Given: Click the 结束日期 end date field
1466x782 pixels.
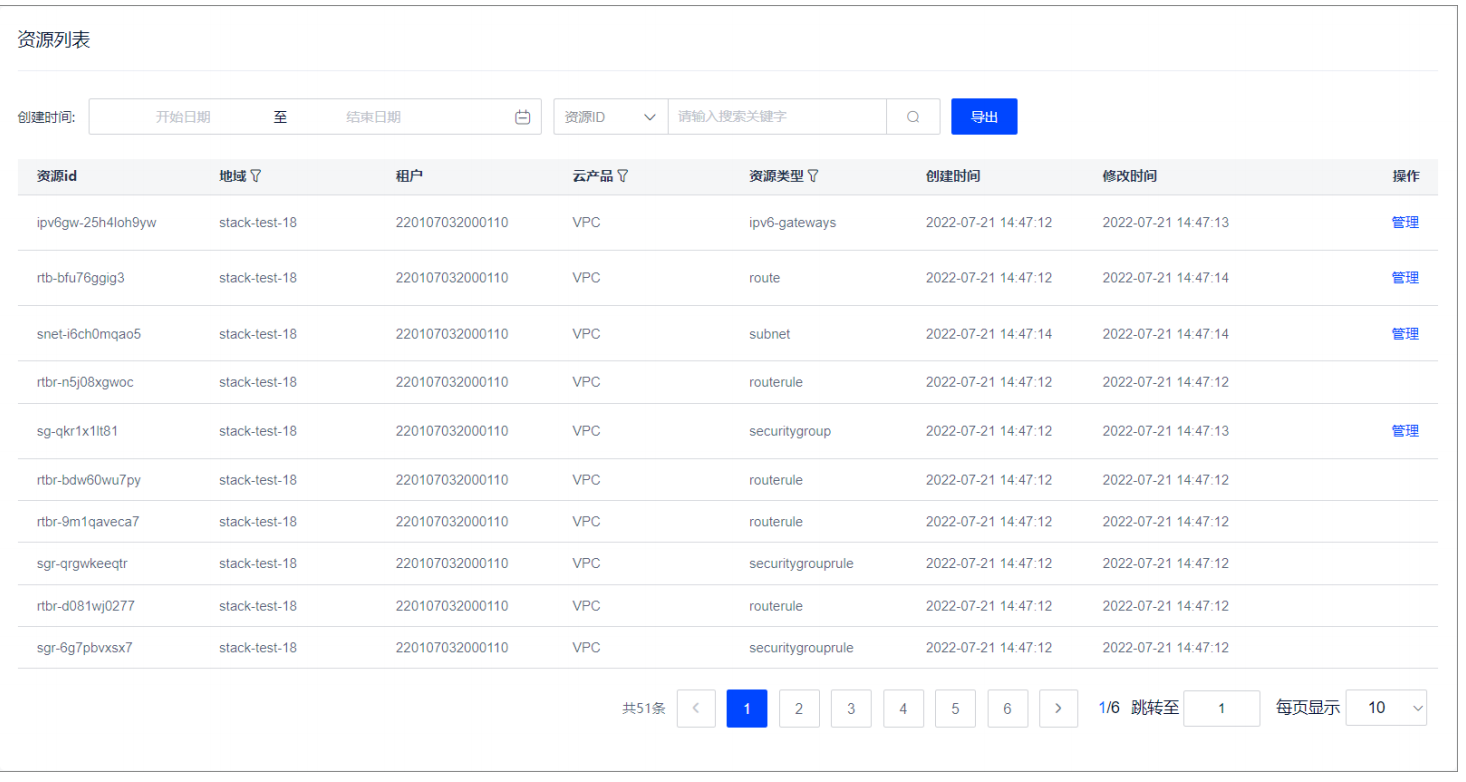Looking at the screenshot, I should [x=374, y=117].
